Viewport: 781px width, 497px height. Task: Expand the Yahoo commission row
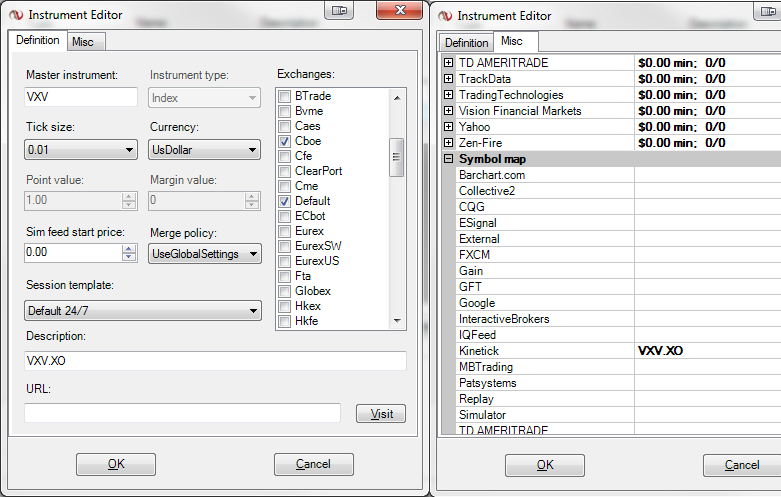448,126
